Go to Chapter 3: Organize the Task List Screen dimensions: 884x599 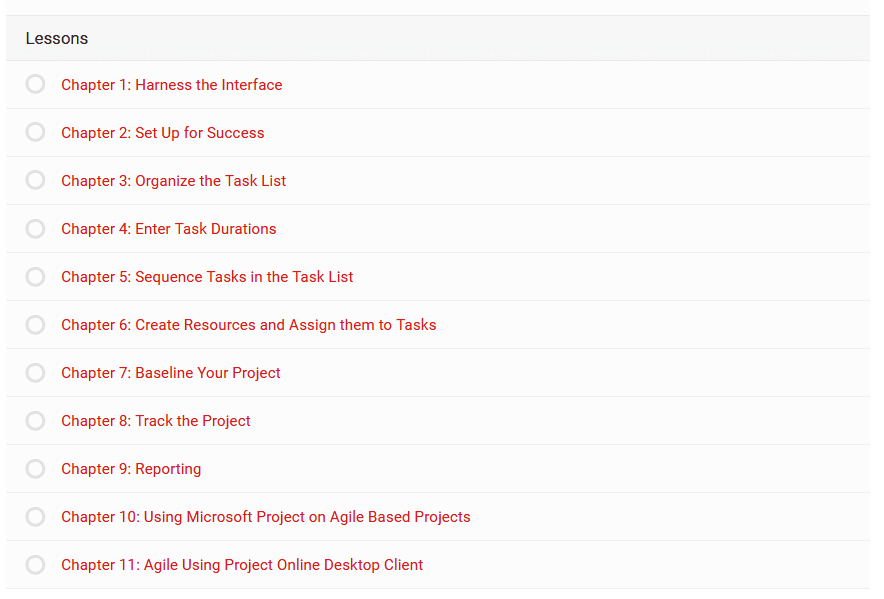click(x=173, y=180)
